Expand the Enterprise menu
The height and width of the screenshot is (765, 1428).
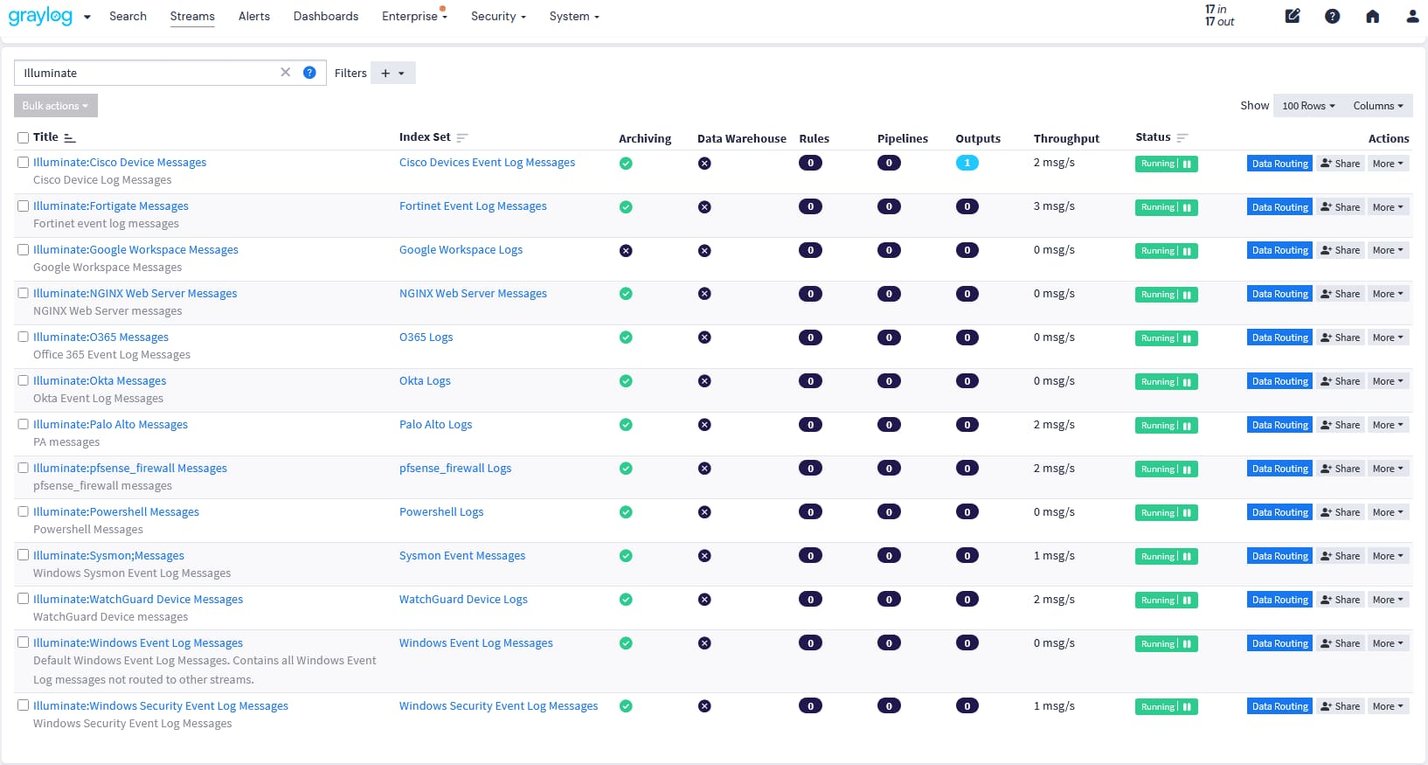[x=414, y=16]
